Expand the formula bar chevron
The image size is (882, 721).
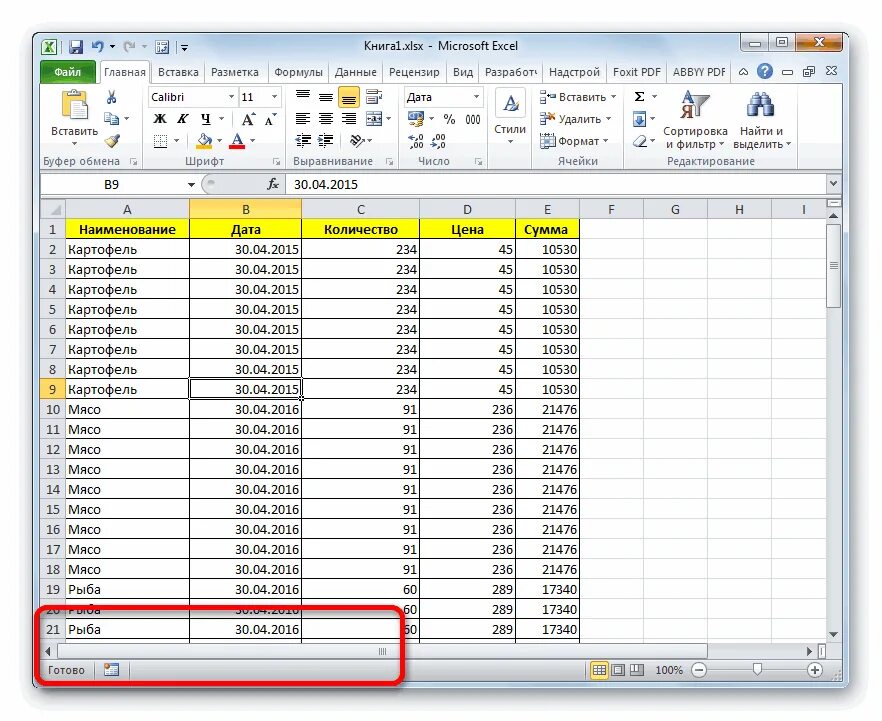[x=833, y=183]
